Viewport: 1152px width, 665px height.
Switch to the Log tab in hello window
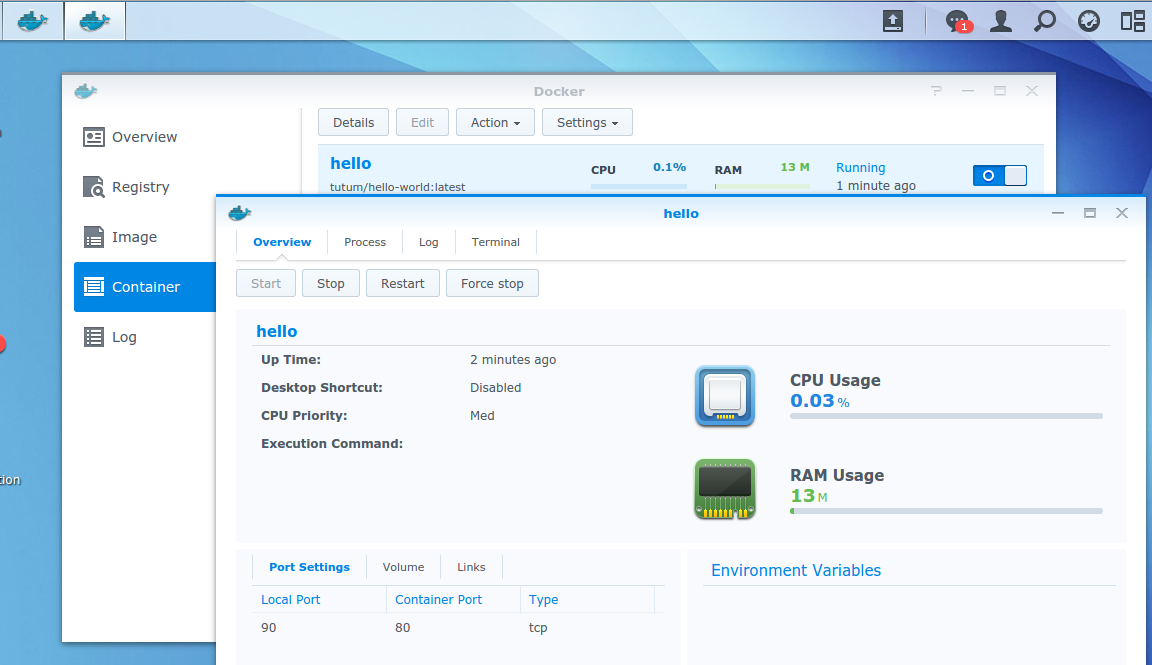pos(428,242)
